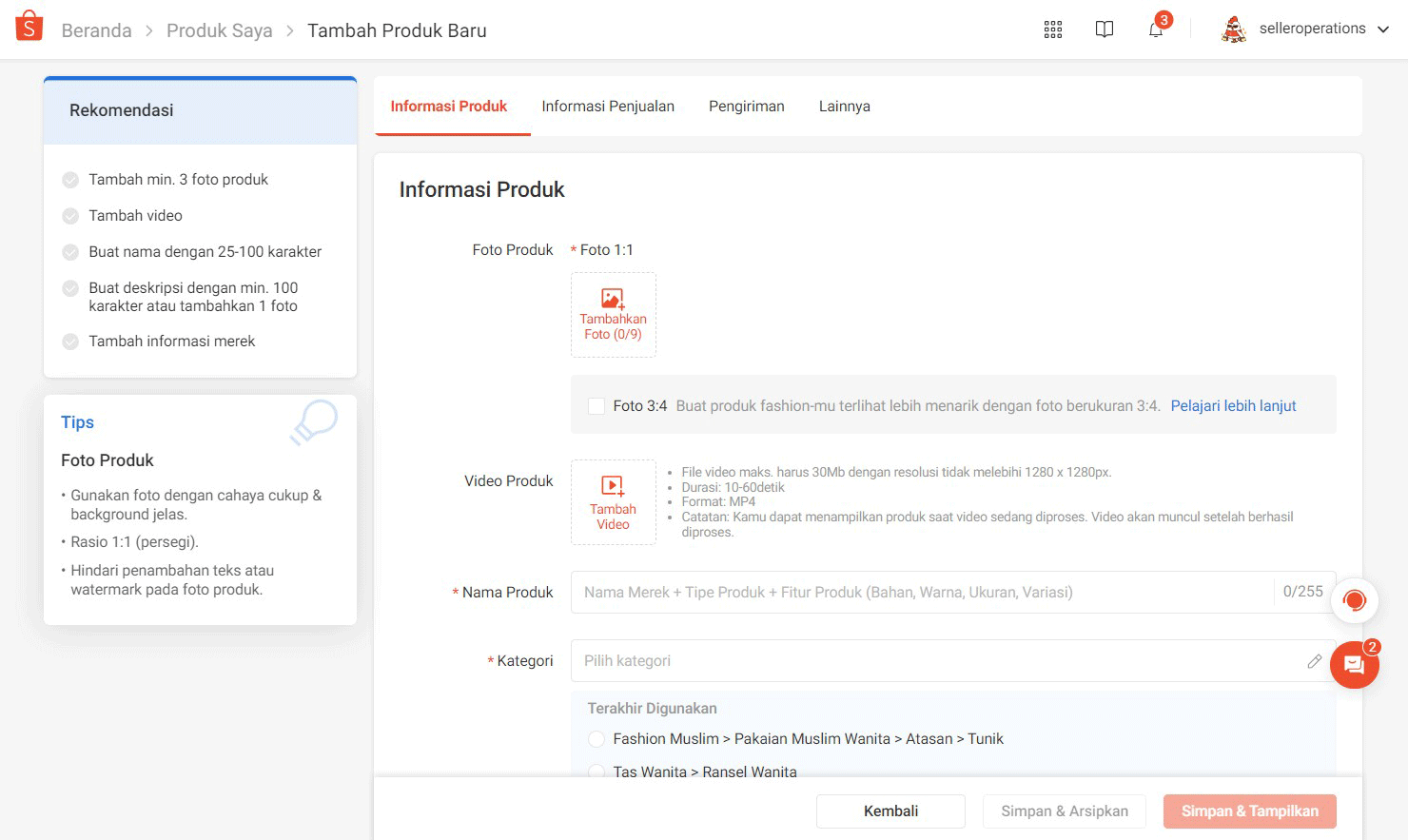Enable the Foto 3:4 checkbox
Viewport: 1408px width, 840px height.
tap(596, 406)
